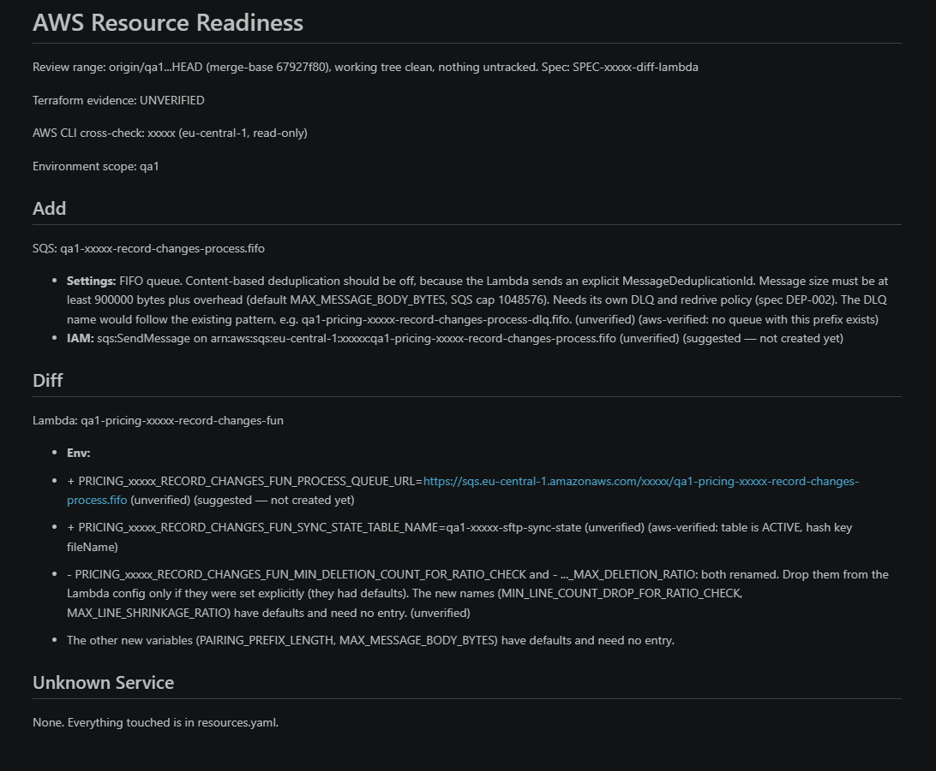Screen dimensions: 936x771
Task: Select the AWS CLI cross-check line
Action: (170, 133)
